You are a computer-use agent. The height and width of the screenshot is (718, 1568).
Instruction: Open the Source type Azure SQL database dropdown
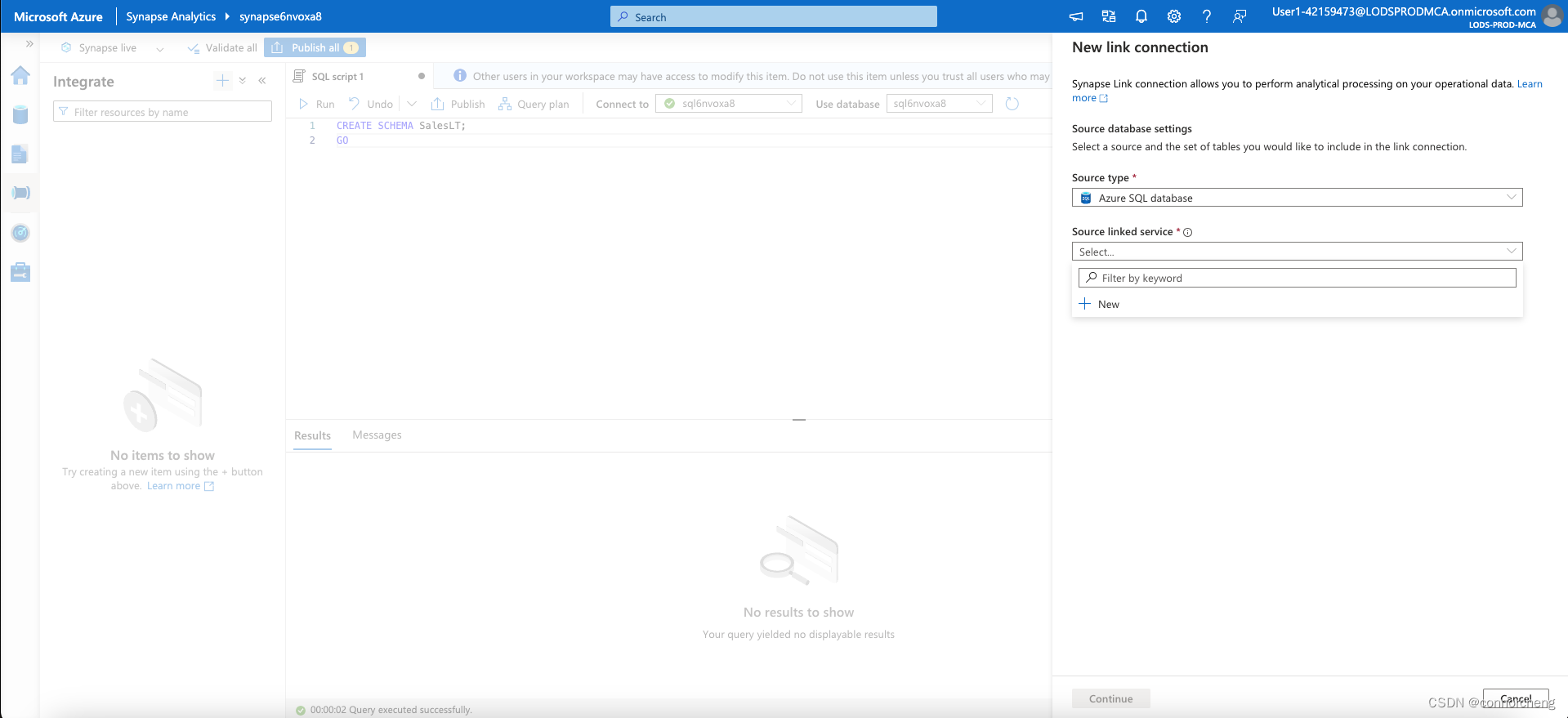(1297, 198)
